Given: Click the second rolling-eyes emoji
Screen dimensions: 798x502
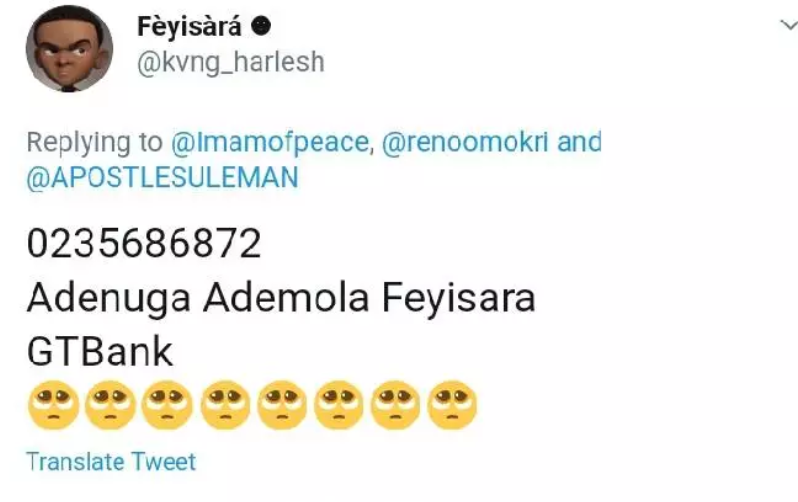Looking at the screenshot, I should [x=110, y=405].
